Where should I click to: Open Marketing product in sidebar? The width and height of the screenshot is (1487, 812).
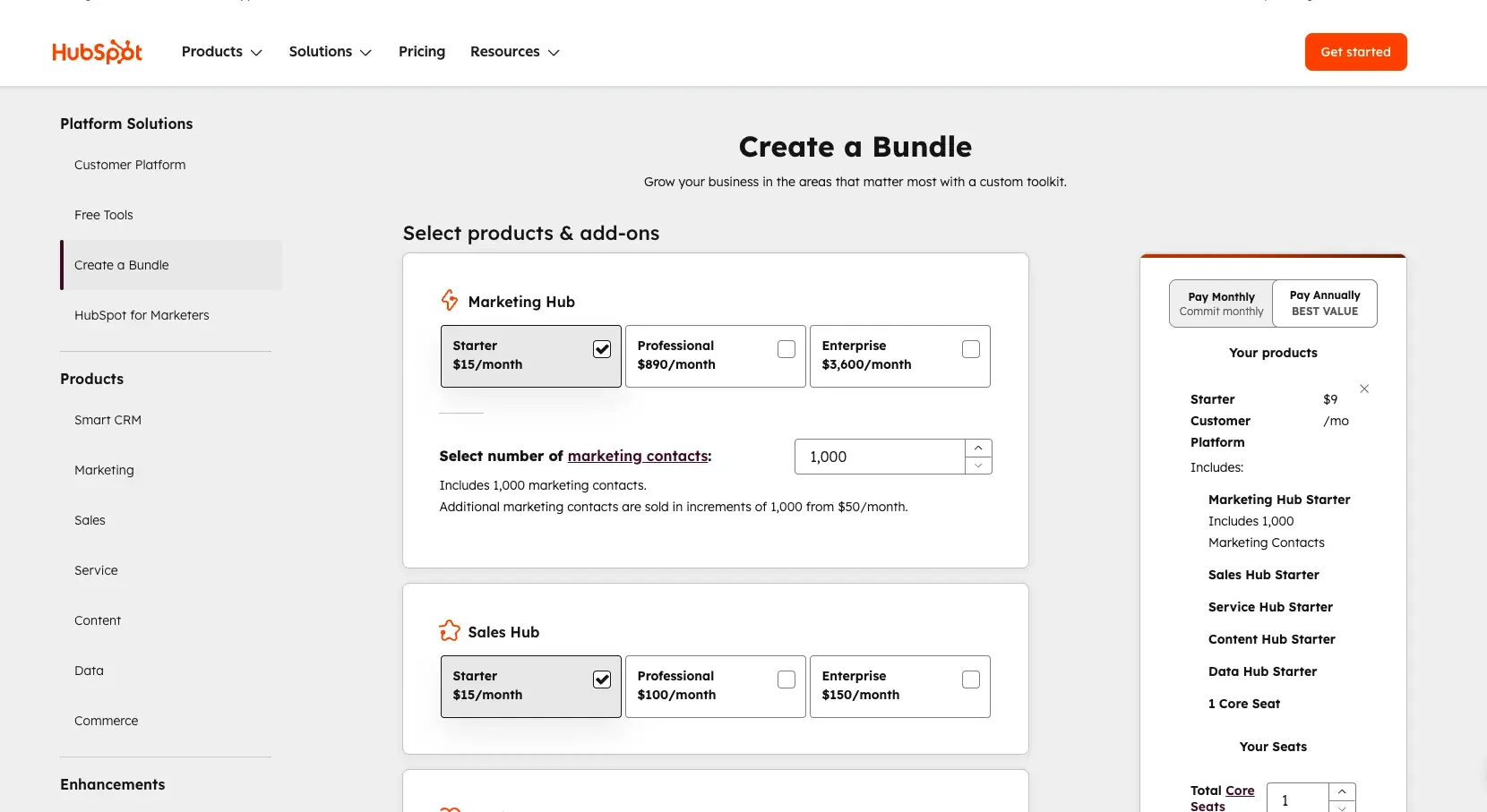coord(104,470)
